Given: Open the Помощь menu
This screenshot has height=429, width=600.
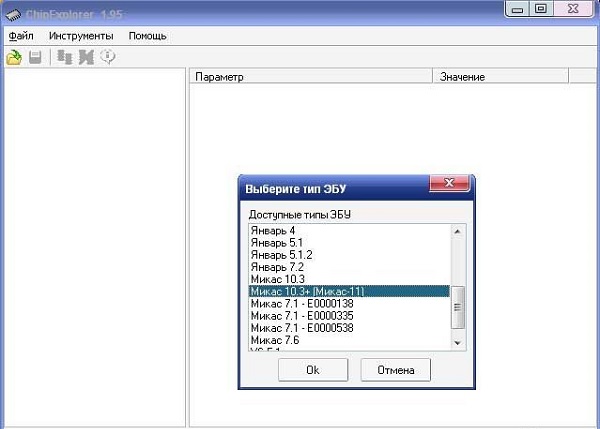Looking at the screenshot, I should (x=147, y=36).
